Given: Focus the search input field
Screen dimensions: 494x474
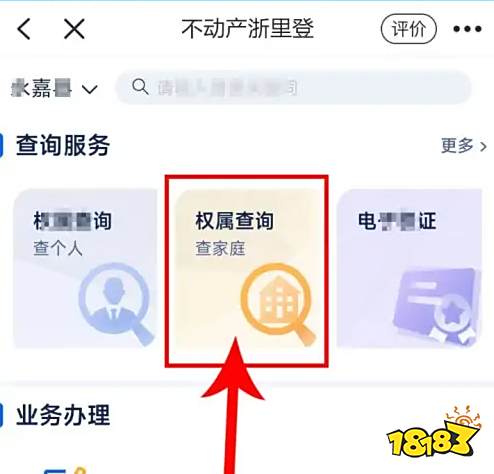Looking at the screenshot, I should pyautogui.click(x=293, y=87).
